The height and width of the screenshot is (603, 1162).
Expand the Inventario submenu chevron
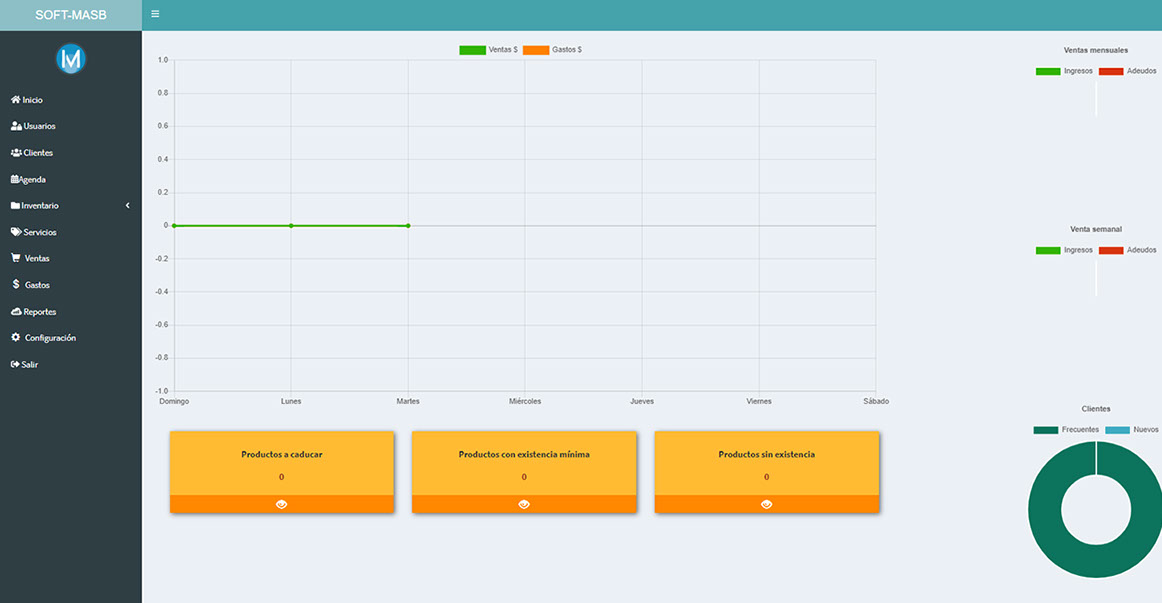pos(128,206)
